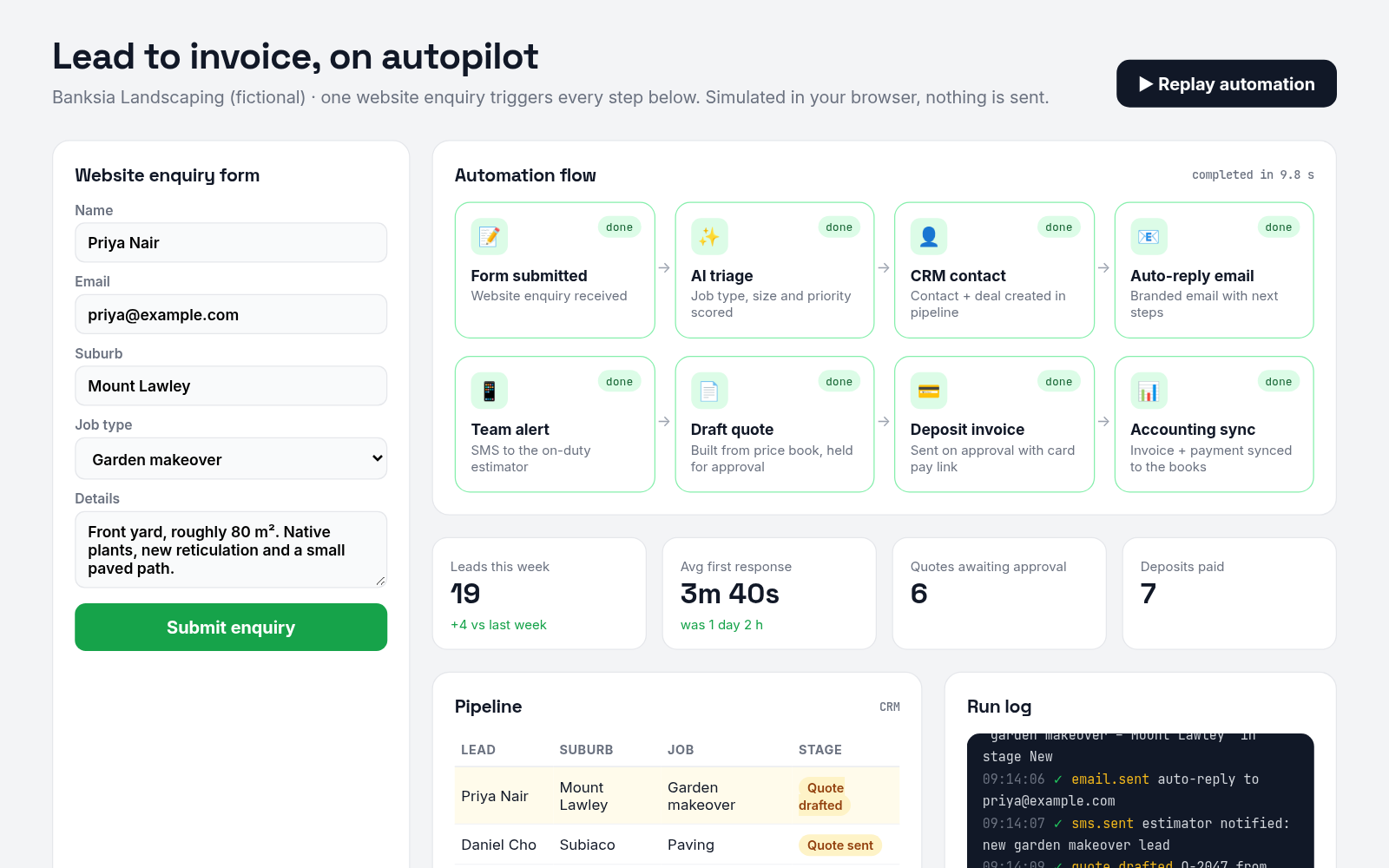Select the 'Deposit invoice' step title

pos(967,430)
